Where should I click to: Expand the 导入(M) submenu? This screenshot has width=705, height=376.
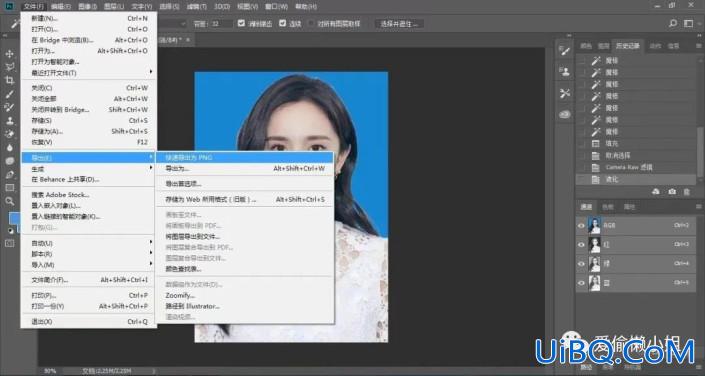(89, 265)
